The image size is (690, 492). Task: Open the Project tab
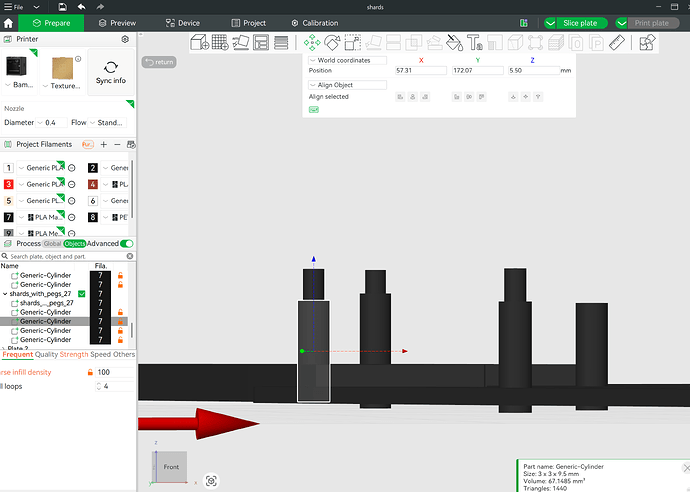(x=249, y=23)
